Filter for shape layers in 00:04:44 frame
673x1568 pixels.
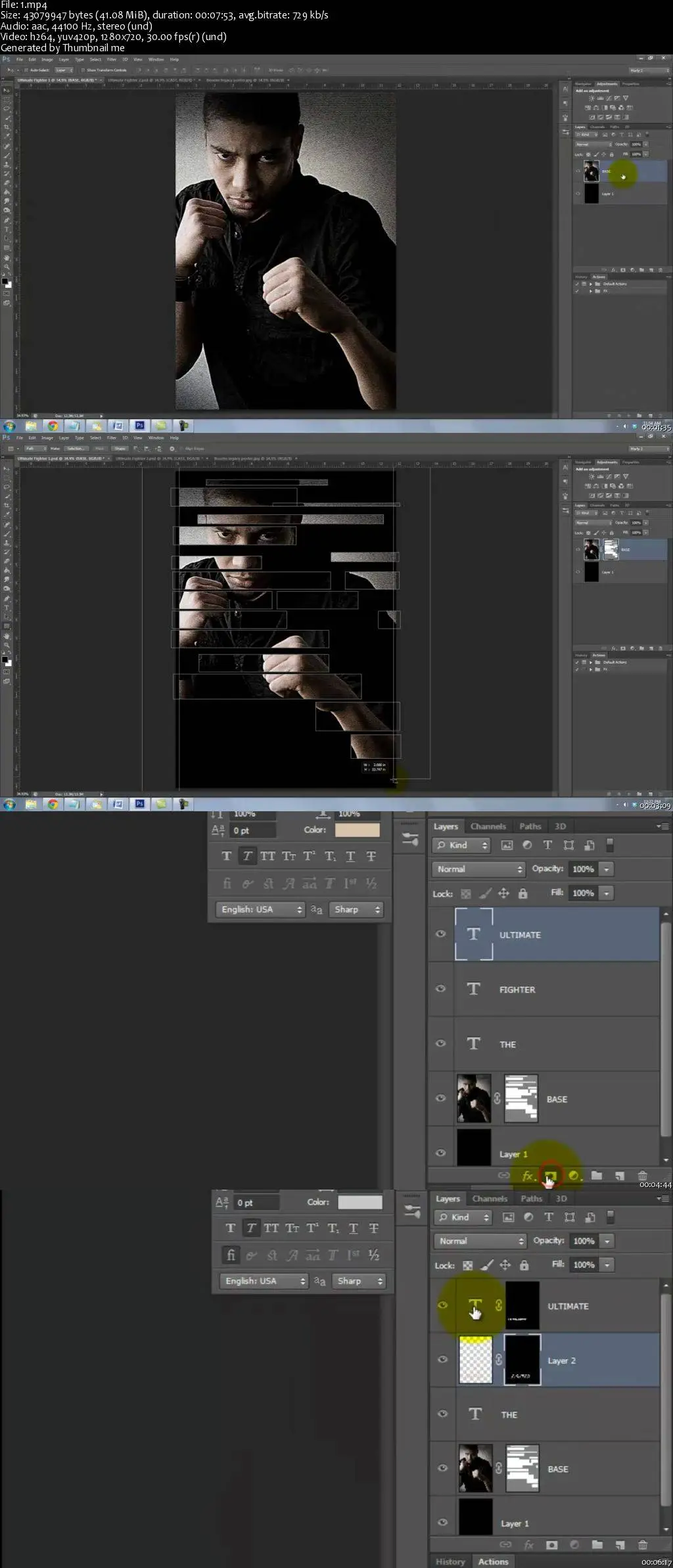pos(569,845)
